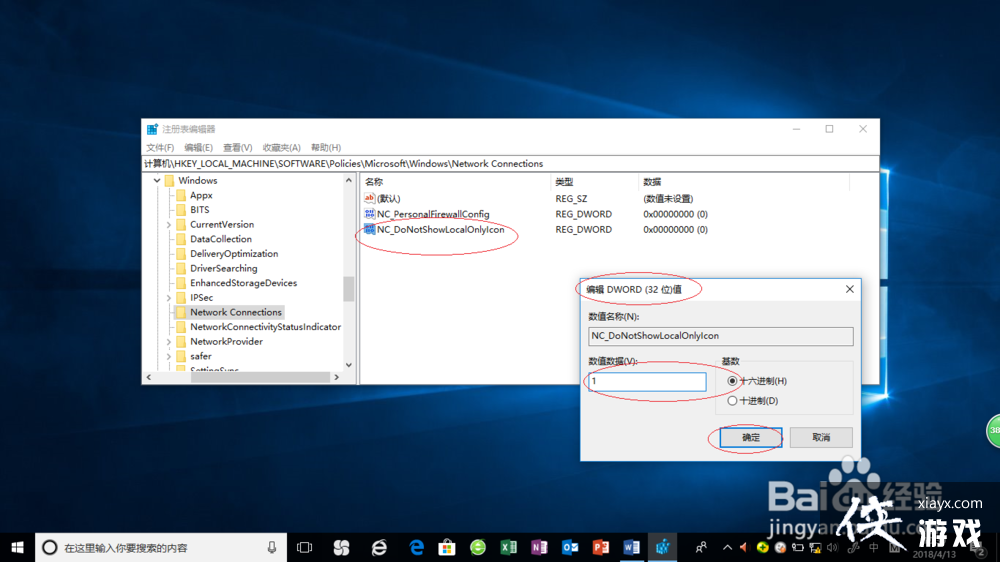Confirm with the 确定 button

[x=751, y=438]
